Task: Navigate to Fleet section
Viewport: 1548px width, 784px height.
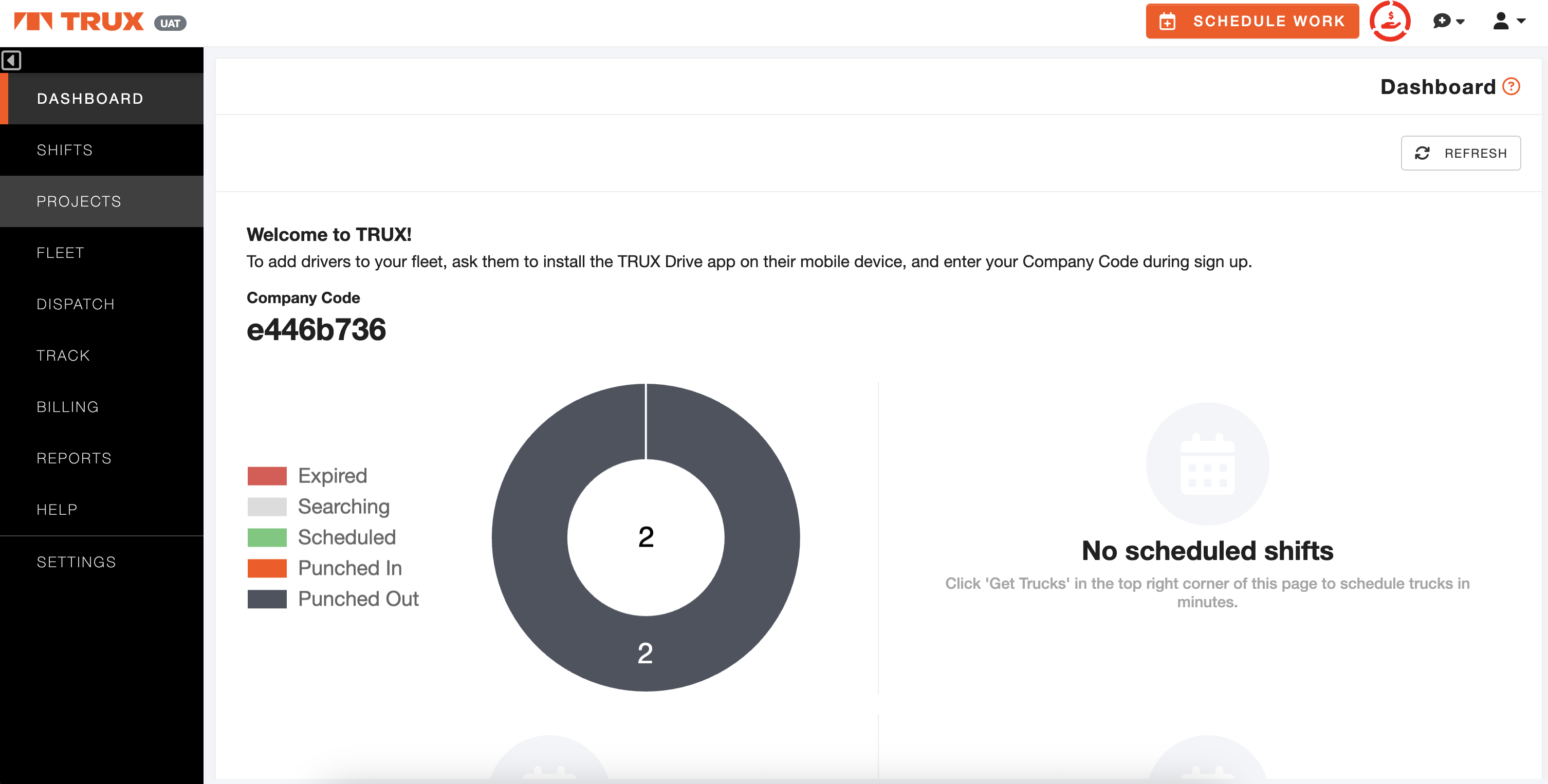Action: (60, 253)
